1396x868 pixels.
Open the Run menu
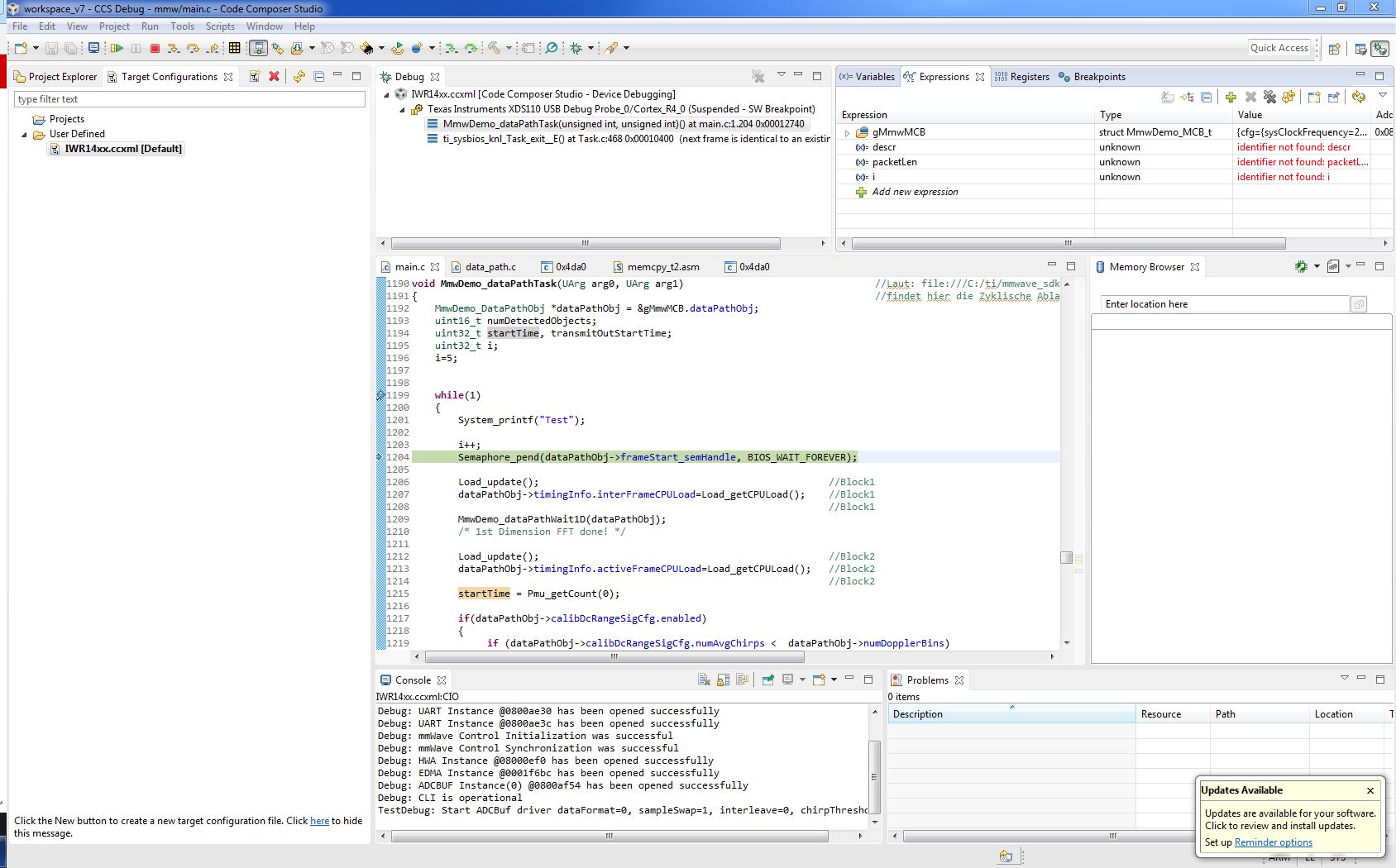150,26
